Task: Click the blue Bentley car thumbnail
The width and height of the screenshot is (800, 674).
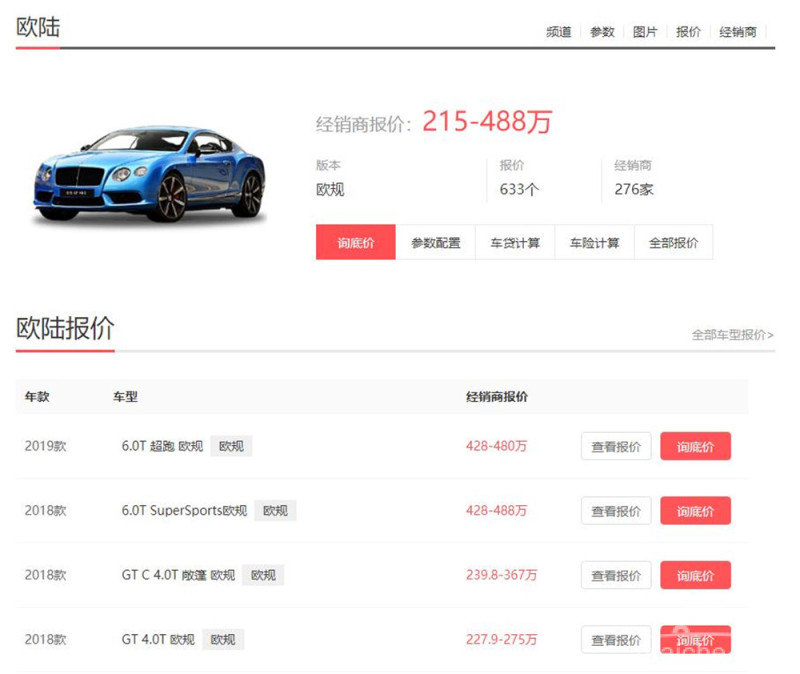Action: tap(149, 173)
